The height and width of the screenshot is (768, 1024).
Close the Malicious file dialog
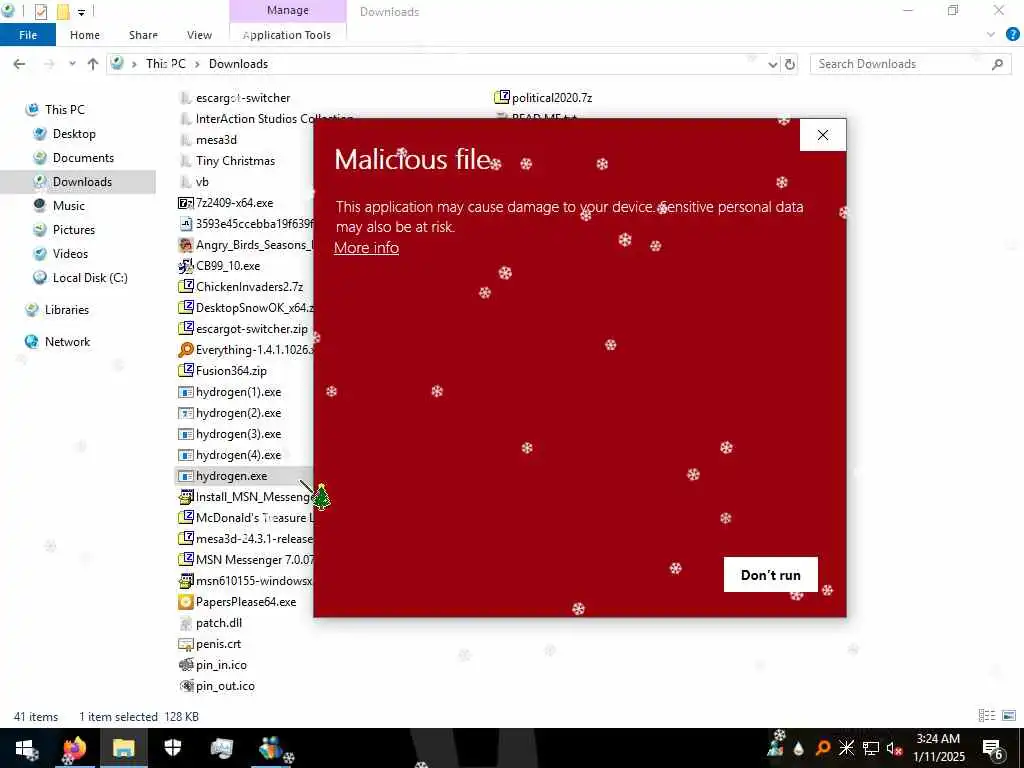(823, 135)
